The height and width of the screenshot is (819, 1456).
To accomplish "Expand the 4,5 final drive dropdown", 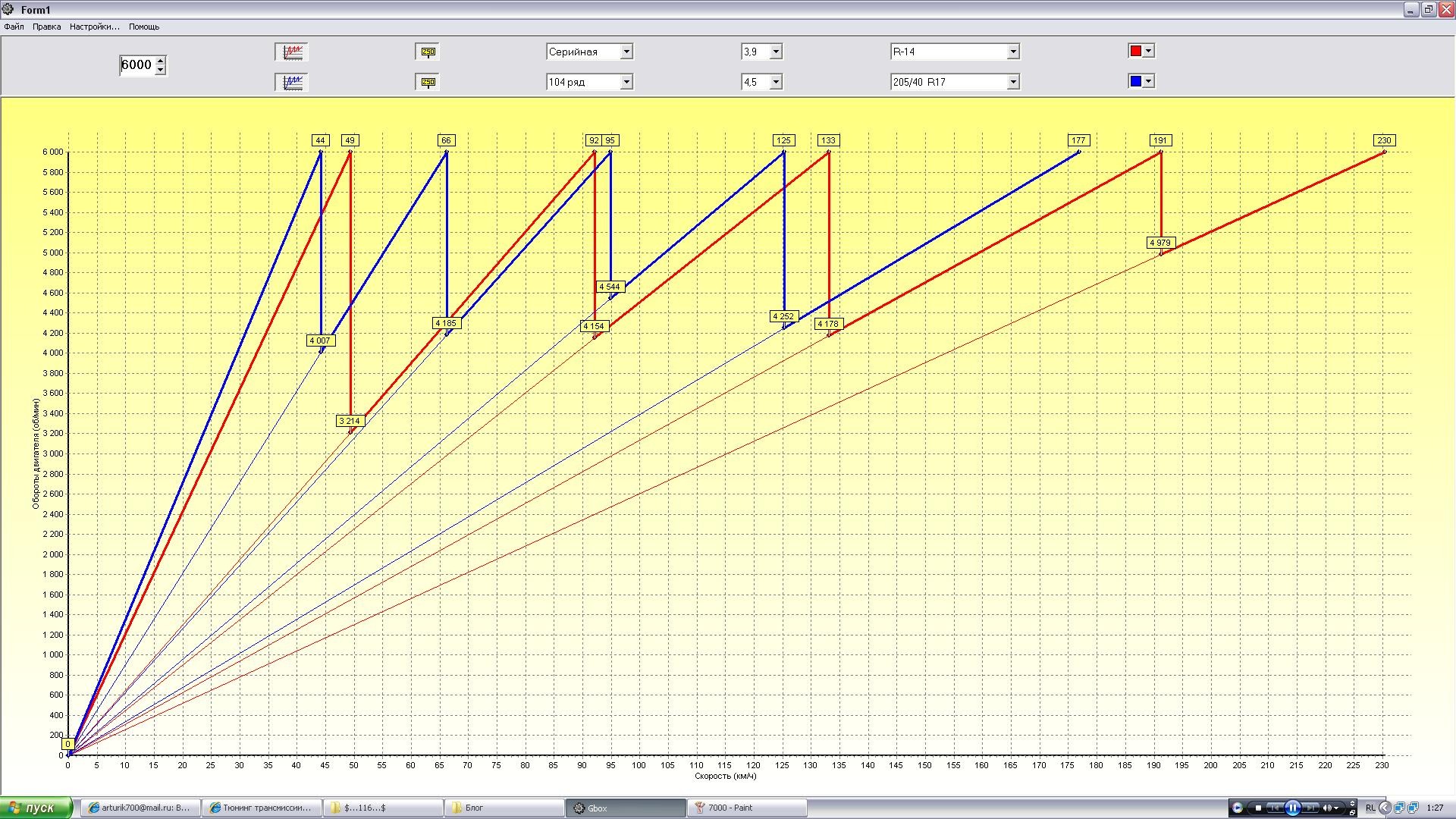I will pyautogui.click(x=775, y=82).
